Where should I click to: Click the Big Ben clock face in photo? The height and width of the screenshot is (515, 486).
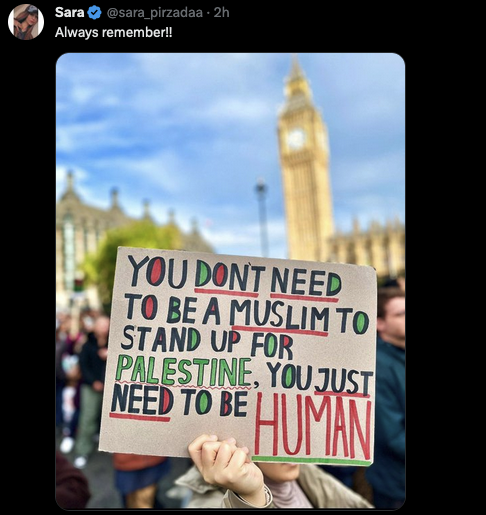(296, 138)
